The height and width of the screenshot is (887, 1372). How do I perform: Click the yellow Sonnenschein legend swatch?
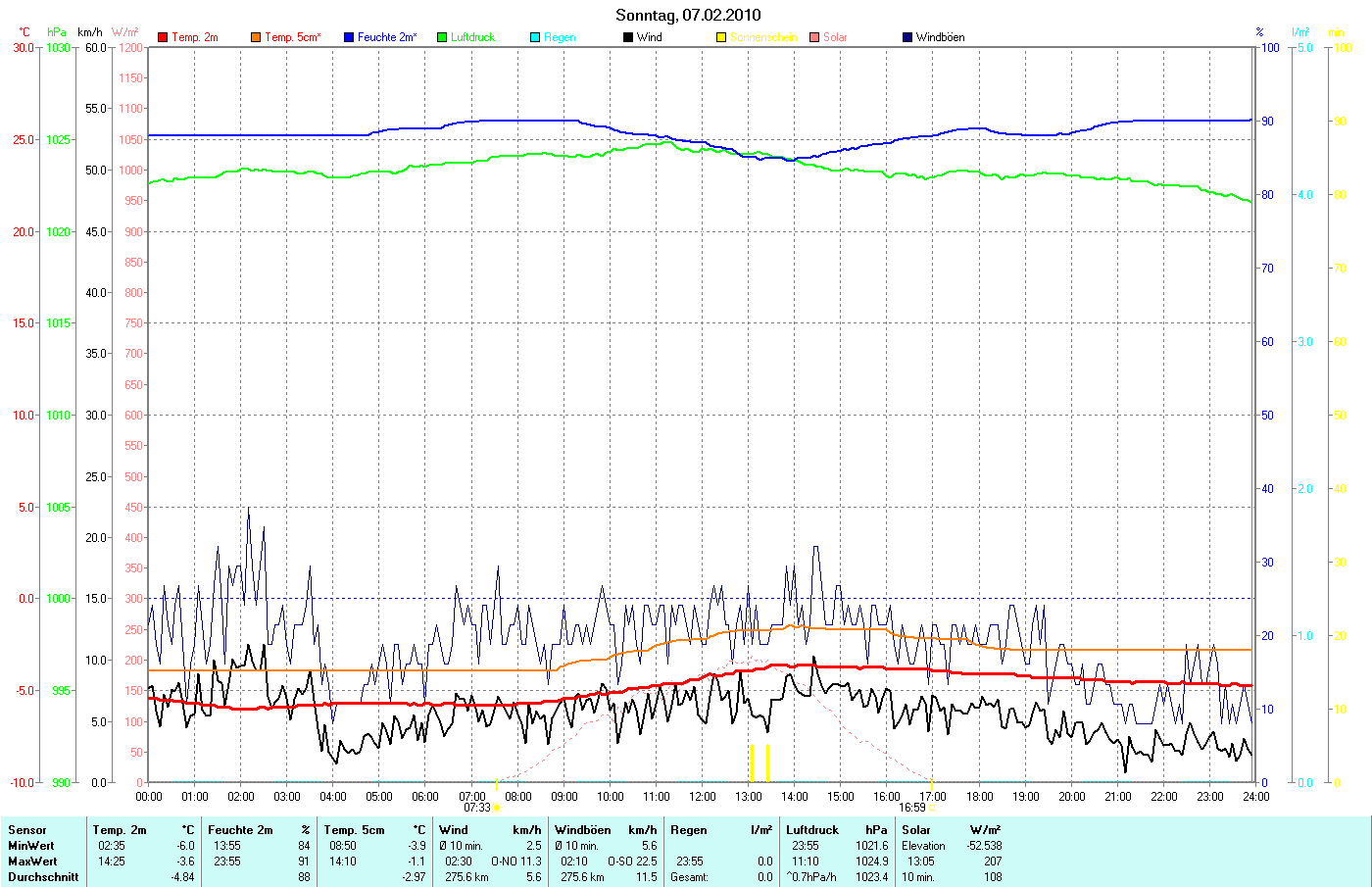[x=721, y=37]
